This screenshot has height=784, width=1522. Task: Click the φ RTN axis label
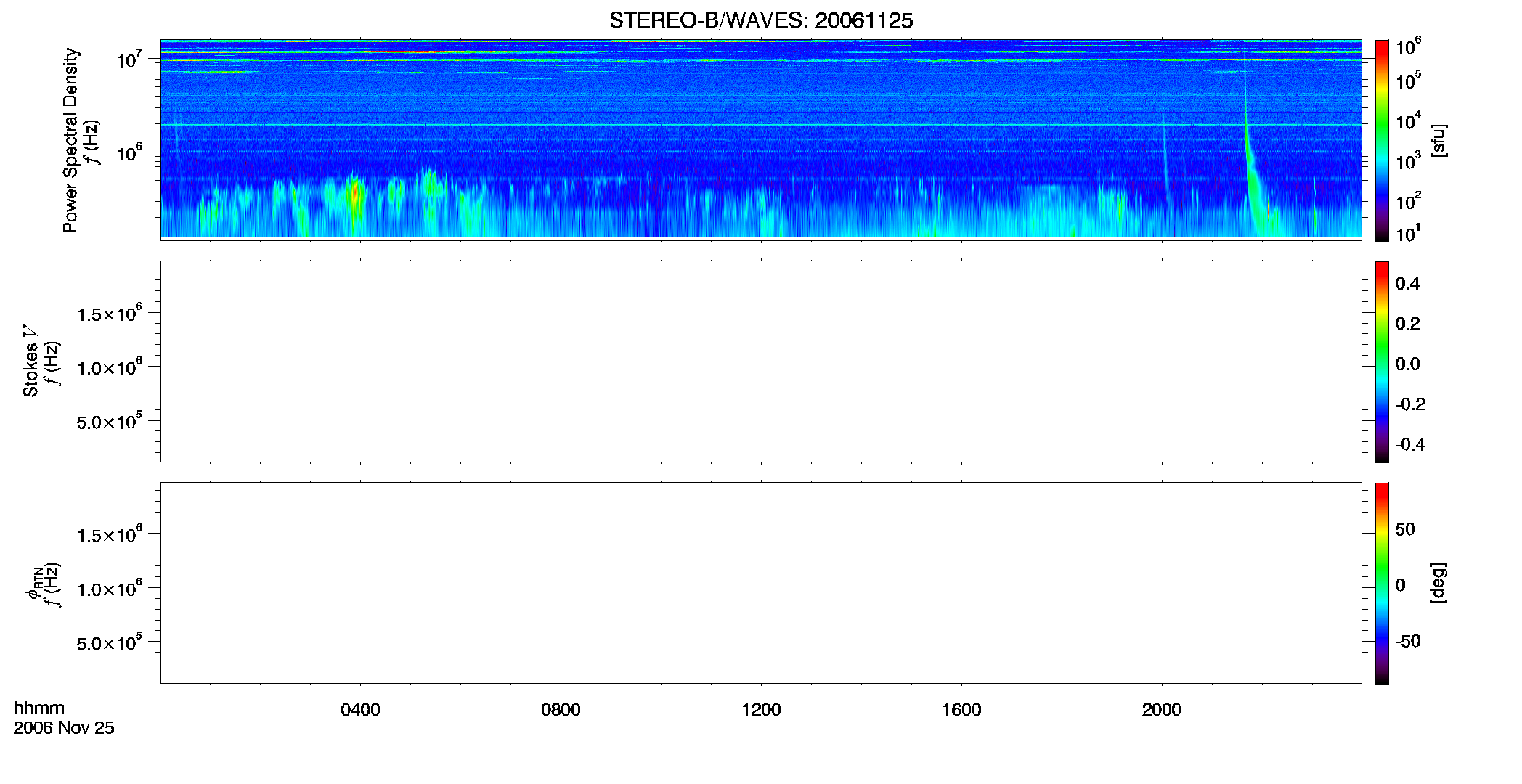(33, 584)
